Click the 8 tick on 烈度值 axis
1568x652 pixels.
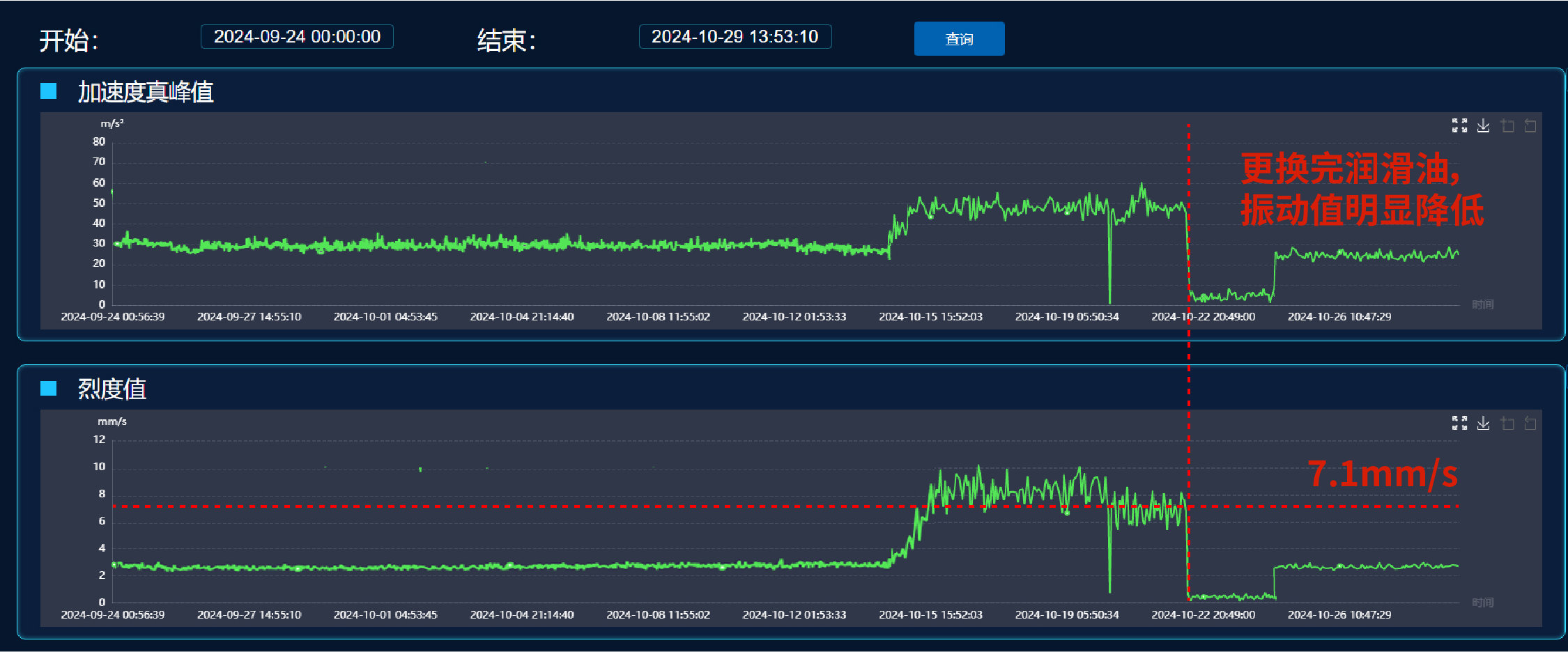click(x=102, y=494)
